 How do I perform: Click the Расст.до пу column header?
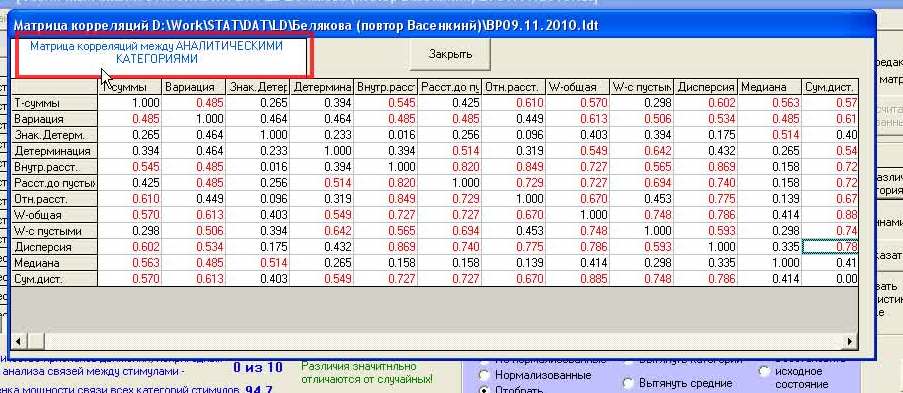[449, 87]
